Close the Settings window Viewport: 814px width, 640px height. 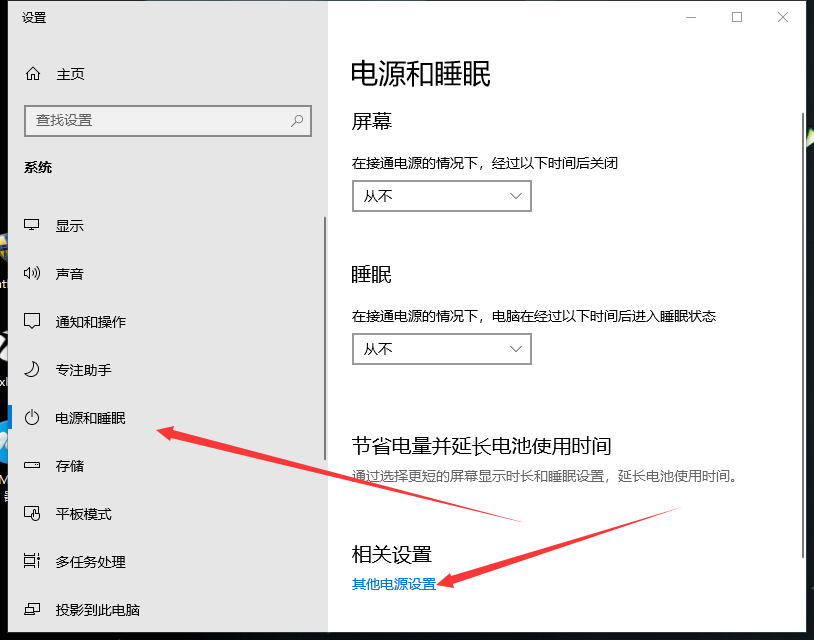point(783,17)
